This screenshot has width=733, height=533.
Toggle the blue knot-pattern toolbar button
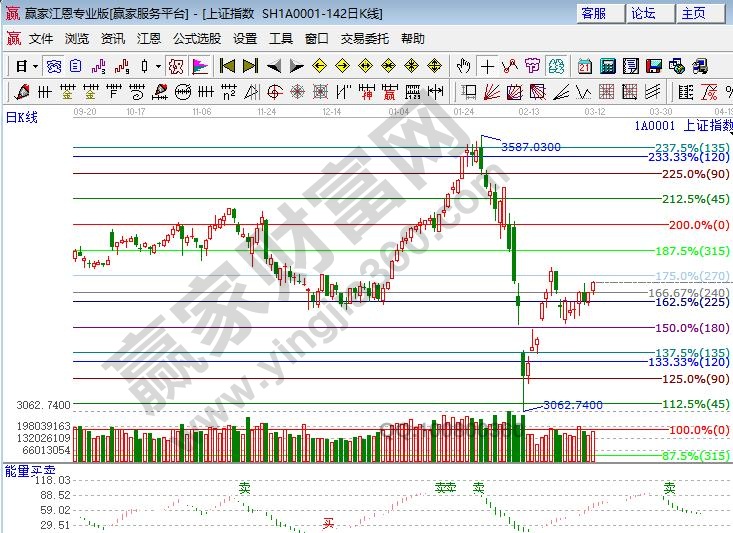coord(55,66)
